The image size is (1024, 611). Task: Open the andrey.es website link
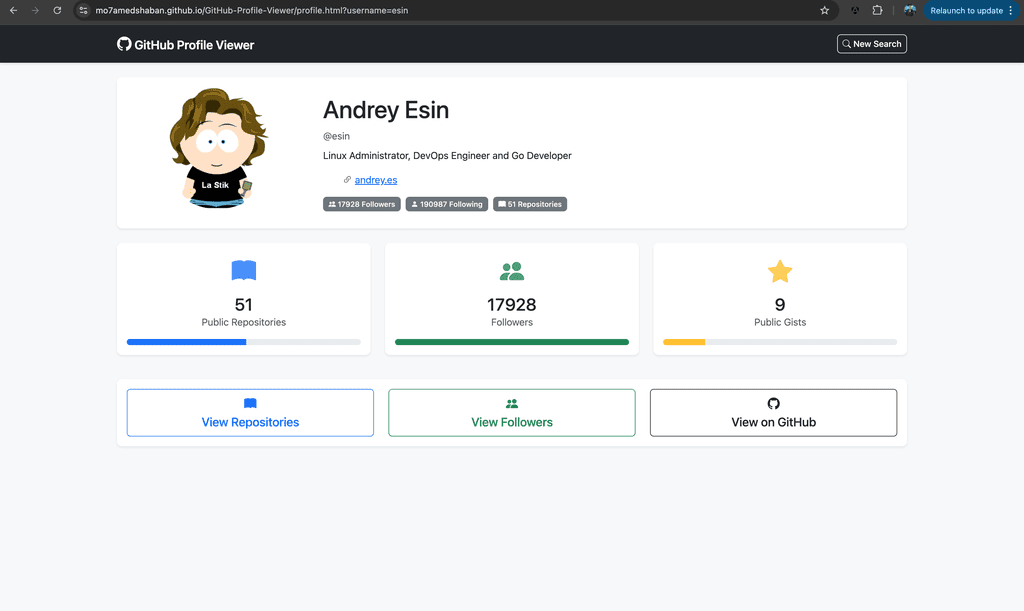click(x=376, y=180)
